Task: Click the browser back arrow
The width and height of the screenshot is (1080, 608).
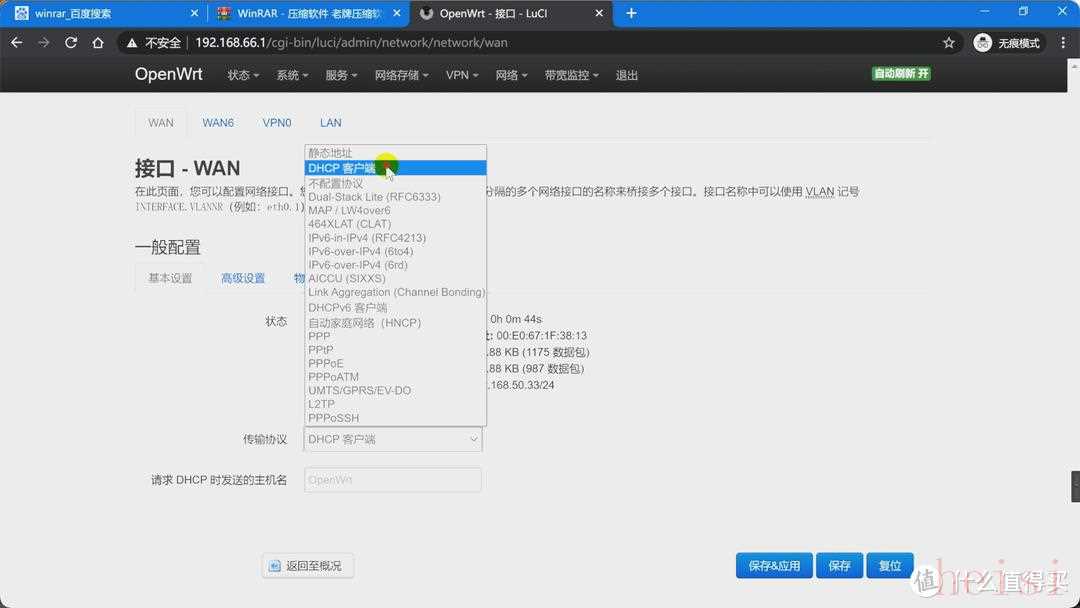Action: 17,43
